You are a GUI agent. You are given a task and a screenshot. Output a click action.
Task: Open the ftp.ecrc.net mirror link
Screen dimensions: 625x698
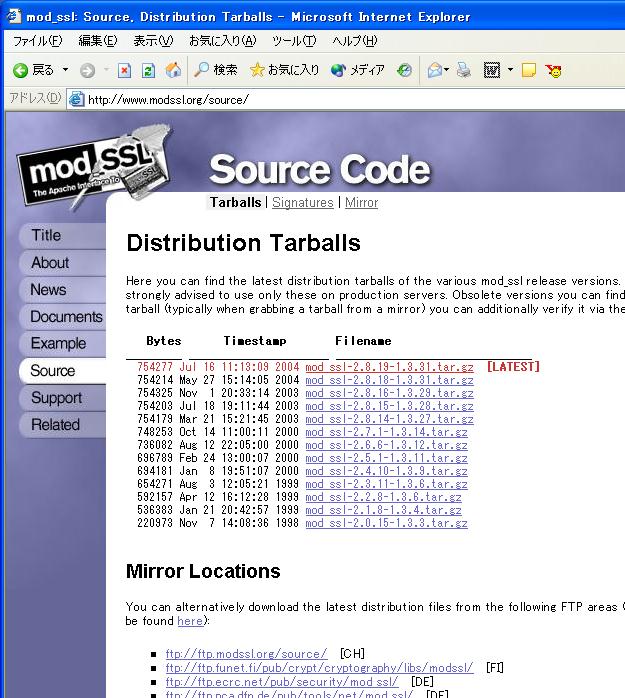coord(282,682)
